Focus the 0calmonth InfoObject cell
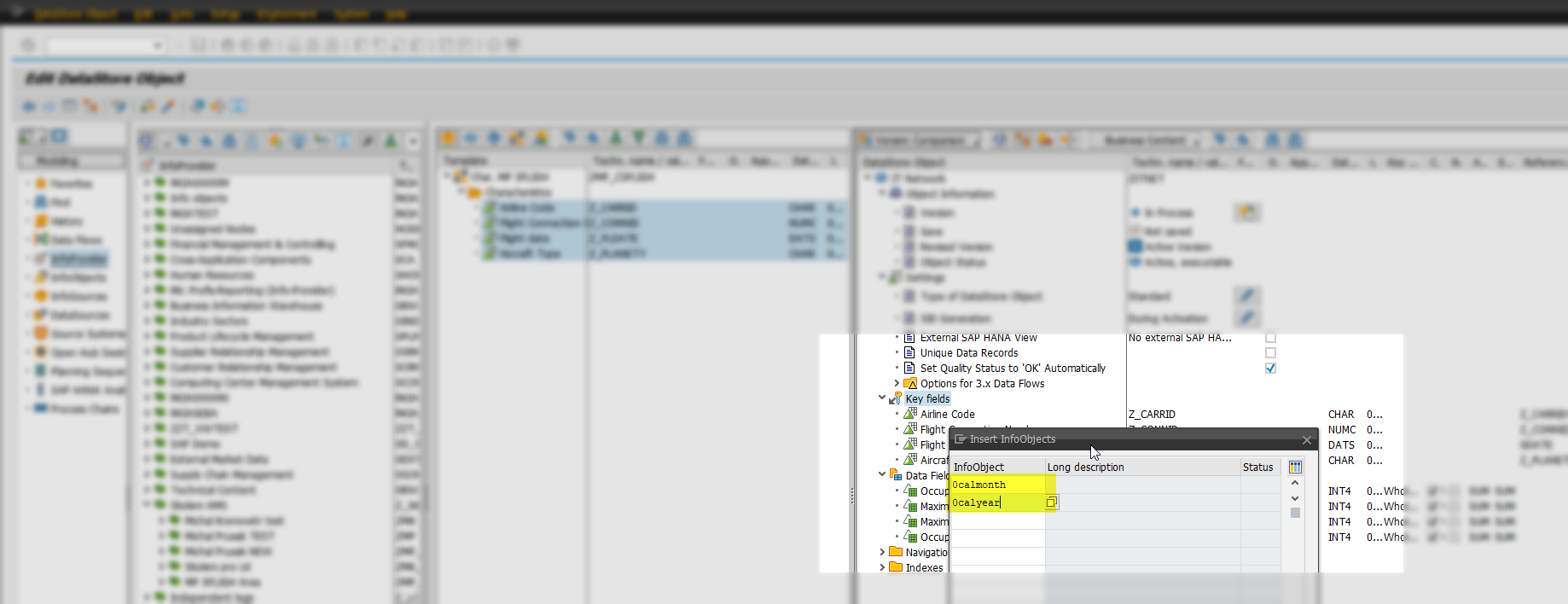The width and height of the screenshot is (1568, 604). pyautogui.click(x=997, y=485)
